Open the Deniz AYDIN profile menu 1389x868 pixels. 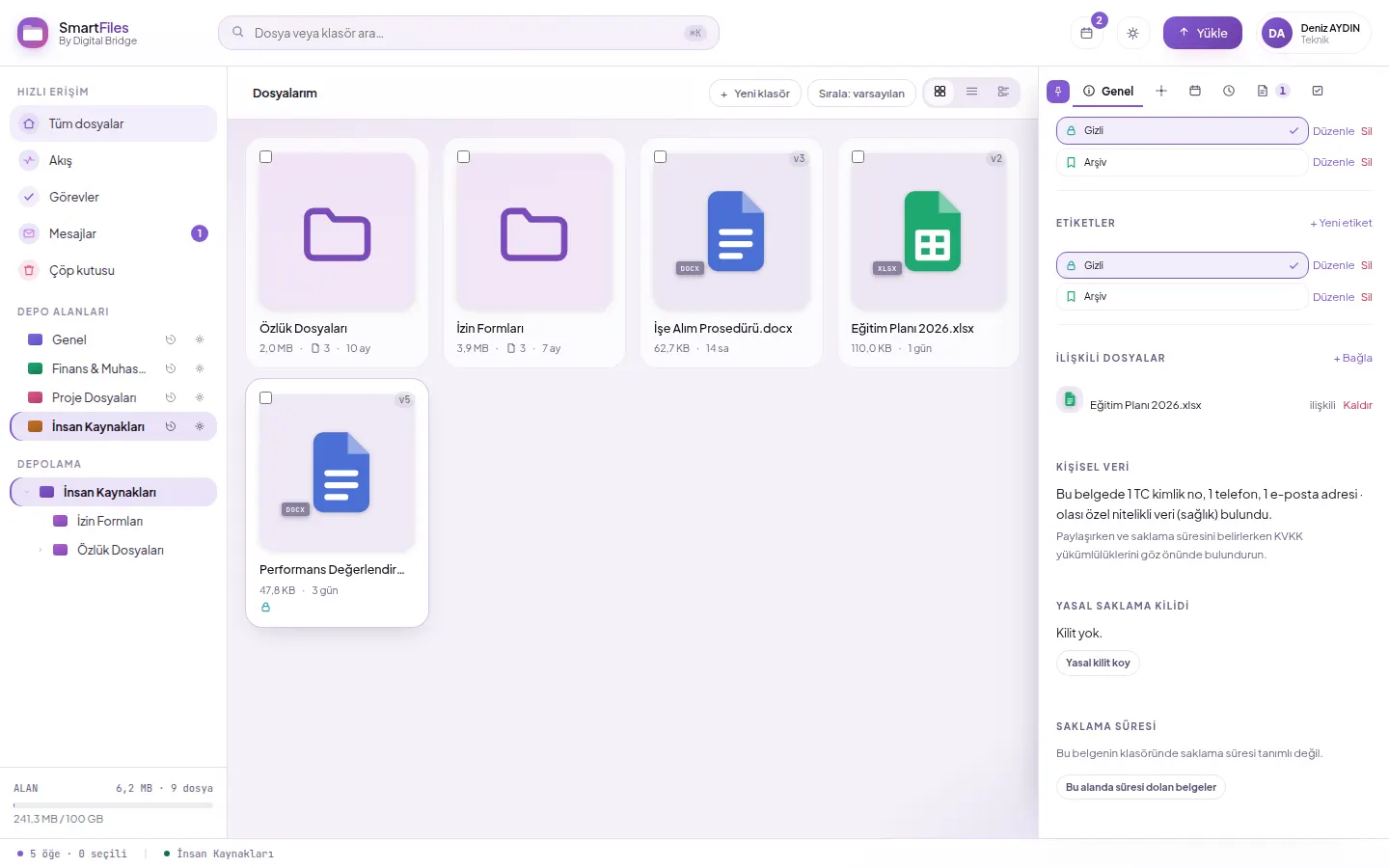coord(1316,33)
